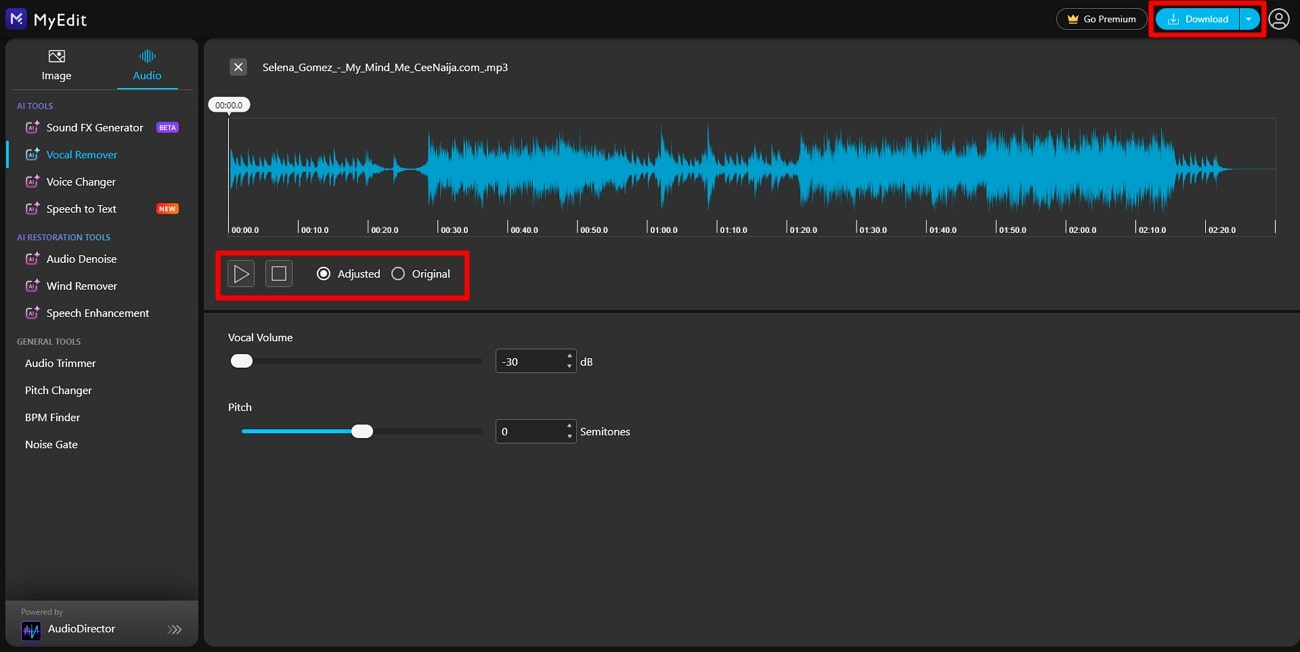1300x652 pixels.
Task: Click the Download button
Action: click(1198, 19)
